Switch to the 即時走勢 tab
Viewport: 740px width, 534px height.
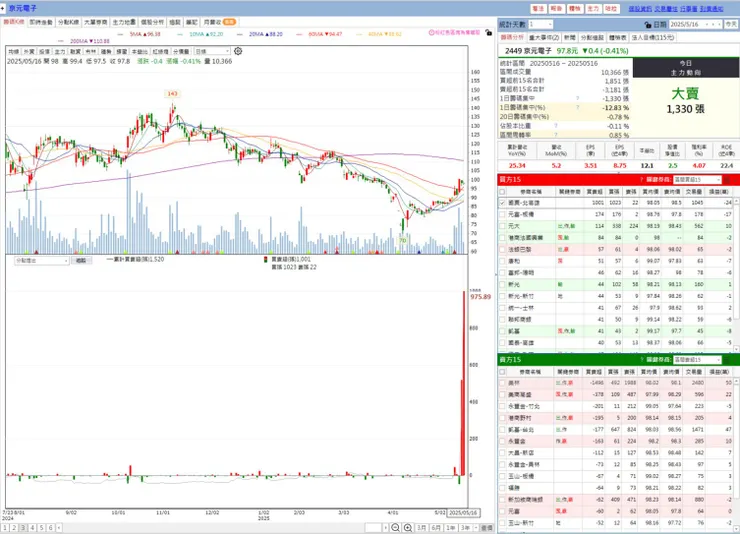41,22
